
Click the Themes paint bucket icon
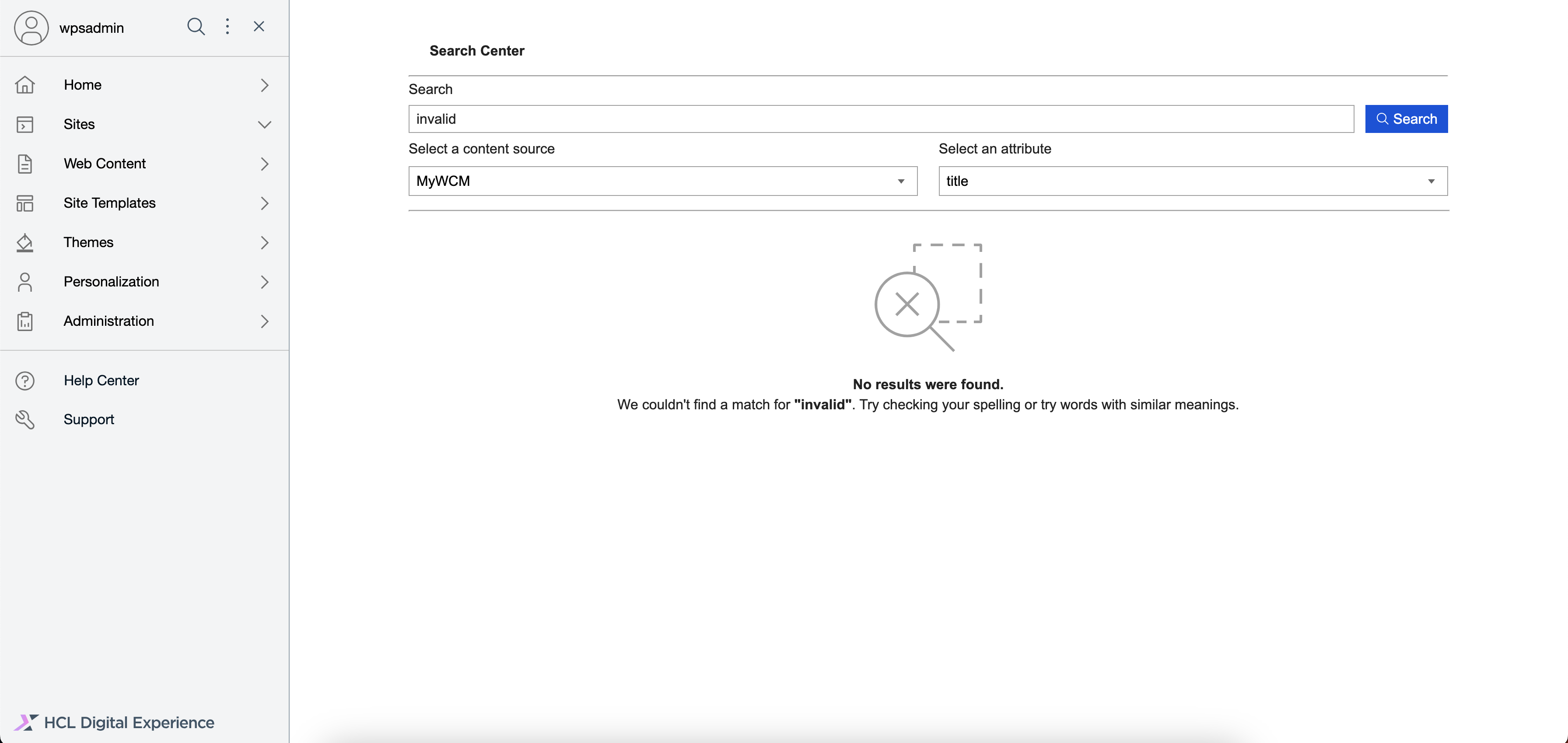tap(25, 242)
